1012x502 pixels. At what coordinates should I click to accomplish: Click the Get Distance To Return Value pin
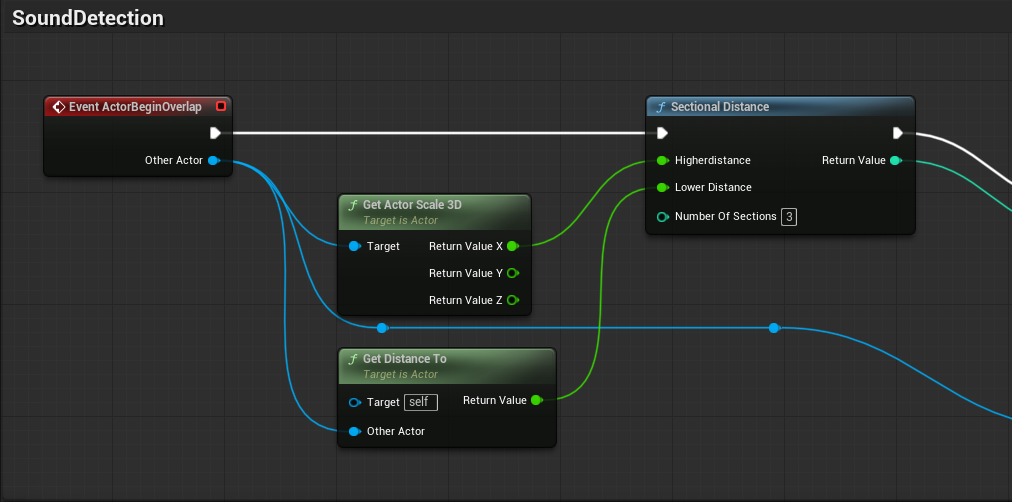click(x=536, y=400)
